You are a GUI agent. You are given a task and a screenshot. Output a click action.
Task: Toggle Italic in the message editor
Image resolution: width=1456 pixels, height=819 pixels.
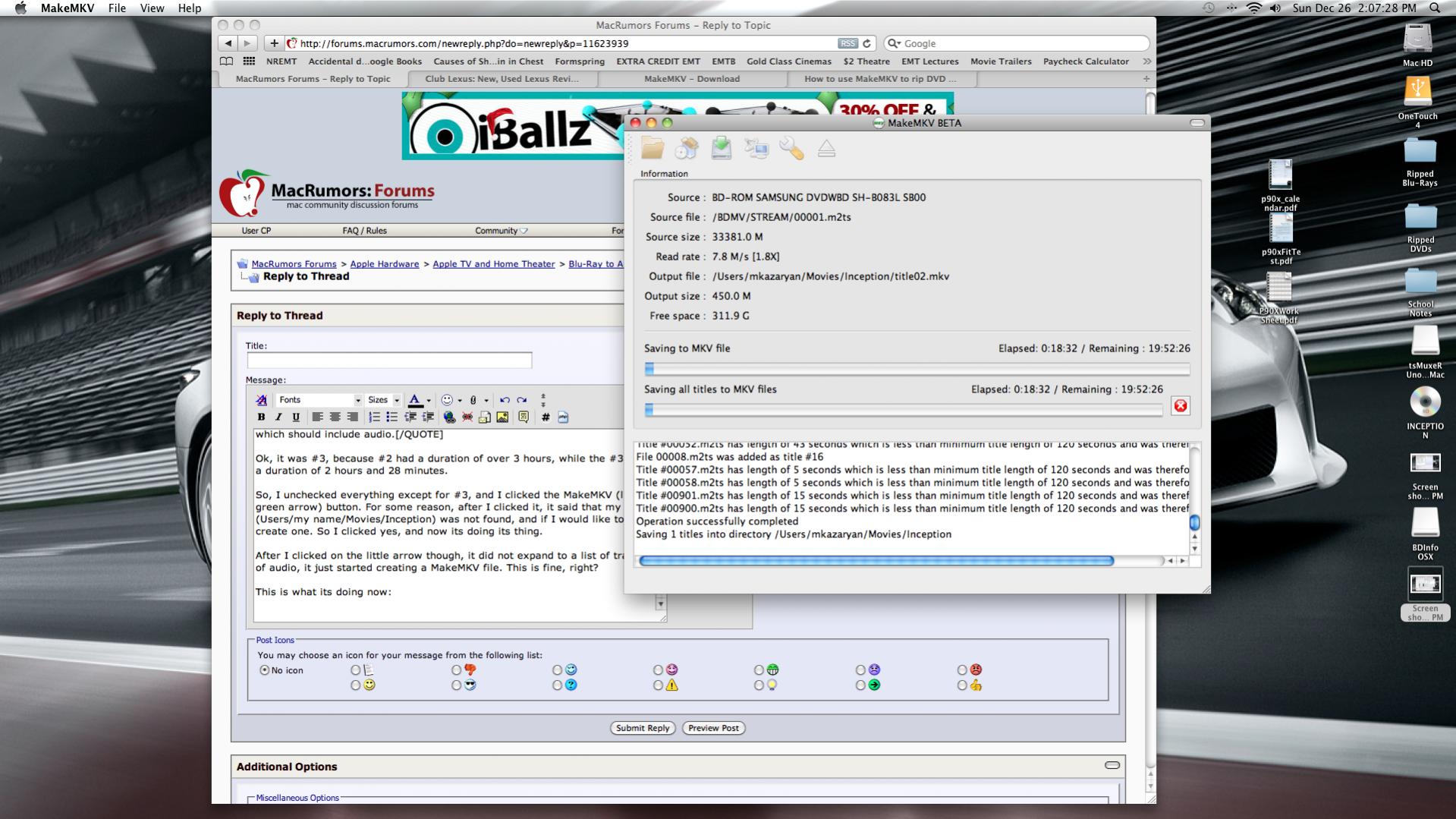pos(278,417)
